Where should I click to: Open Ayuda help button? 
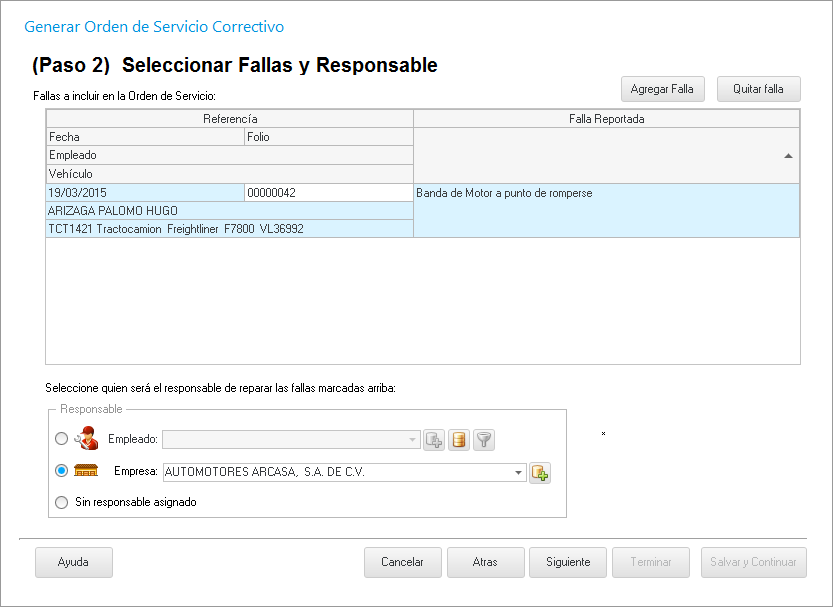[x=73, y=562]
